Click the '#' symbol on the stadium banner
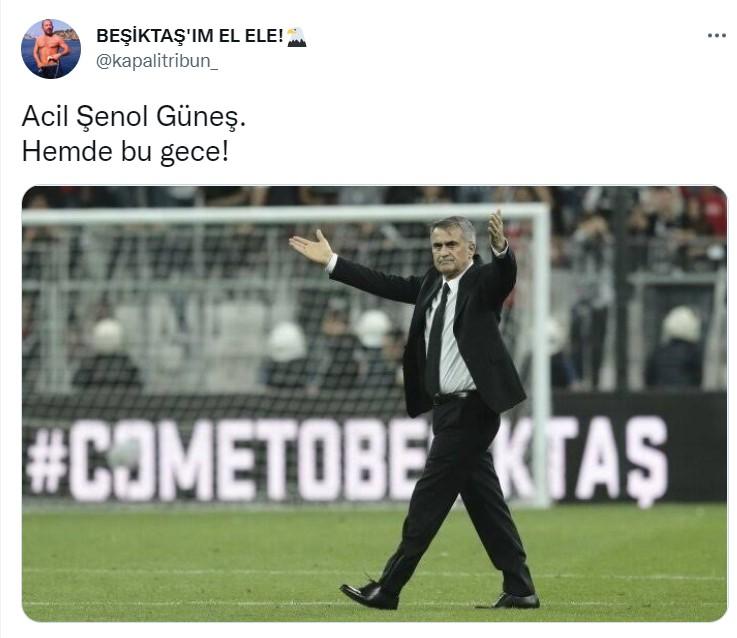The image size is (737, 638). coord(47,460)
